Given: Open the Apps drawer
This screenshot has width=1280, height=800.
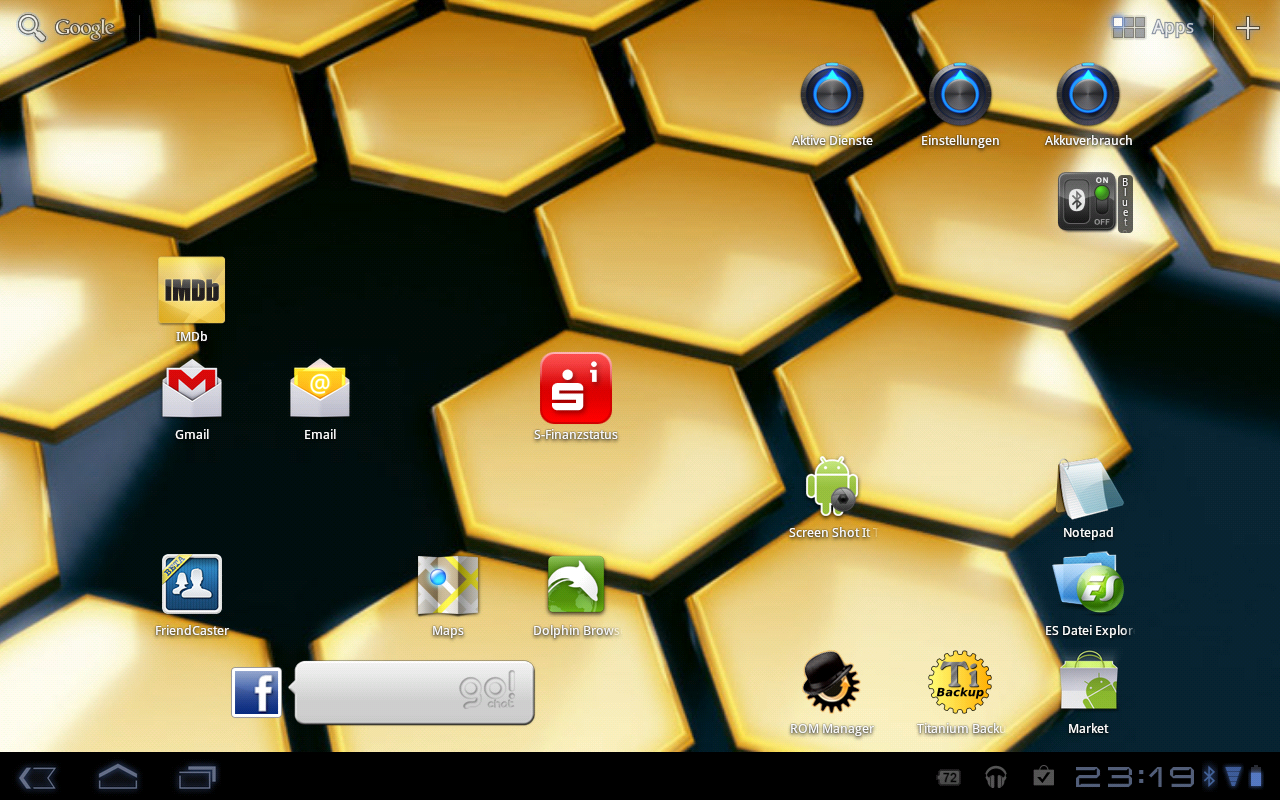Looking at the screenshot, I should point(1153,28).
